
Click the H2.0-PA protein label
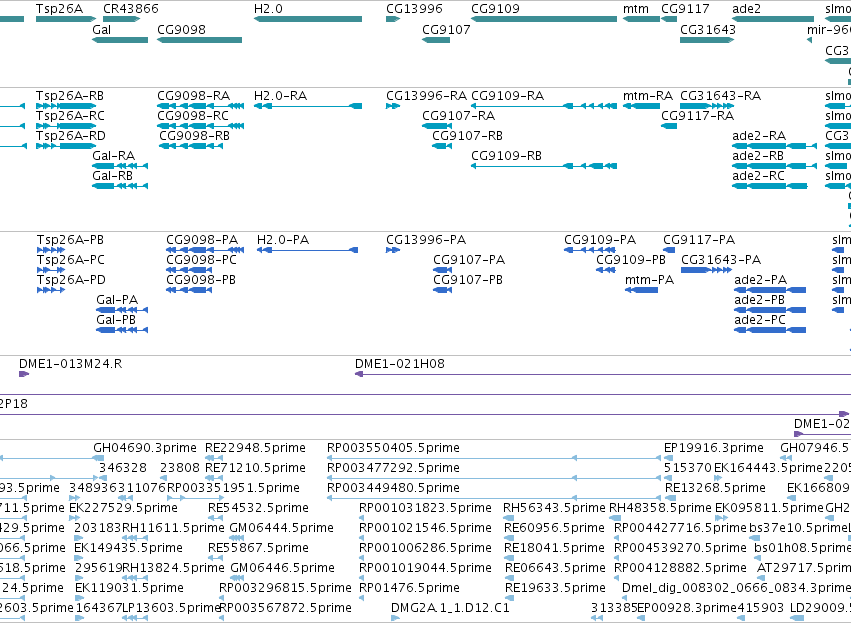(x=283, y=240)
